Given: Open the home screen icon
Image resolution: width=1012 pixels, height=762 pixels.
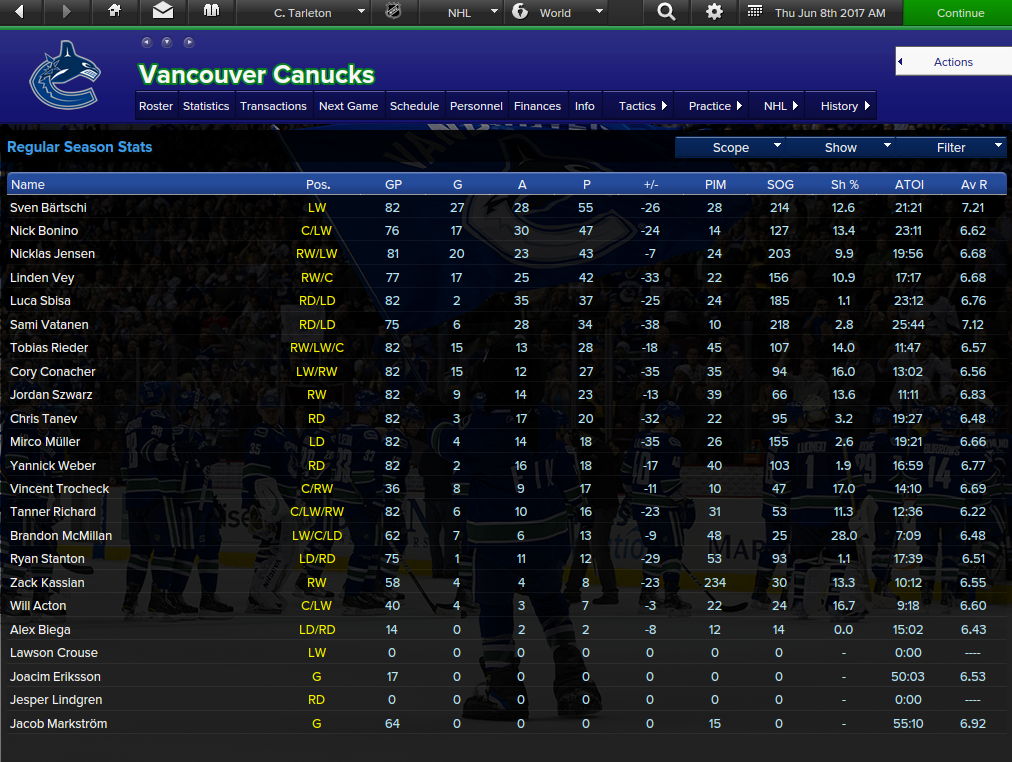Looking at the screenshot, I should click(x=115, y=11).
